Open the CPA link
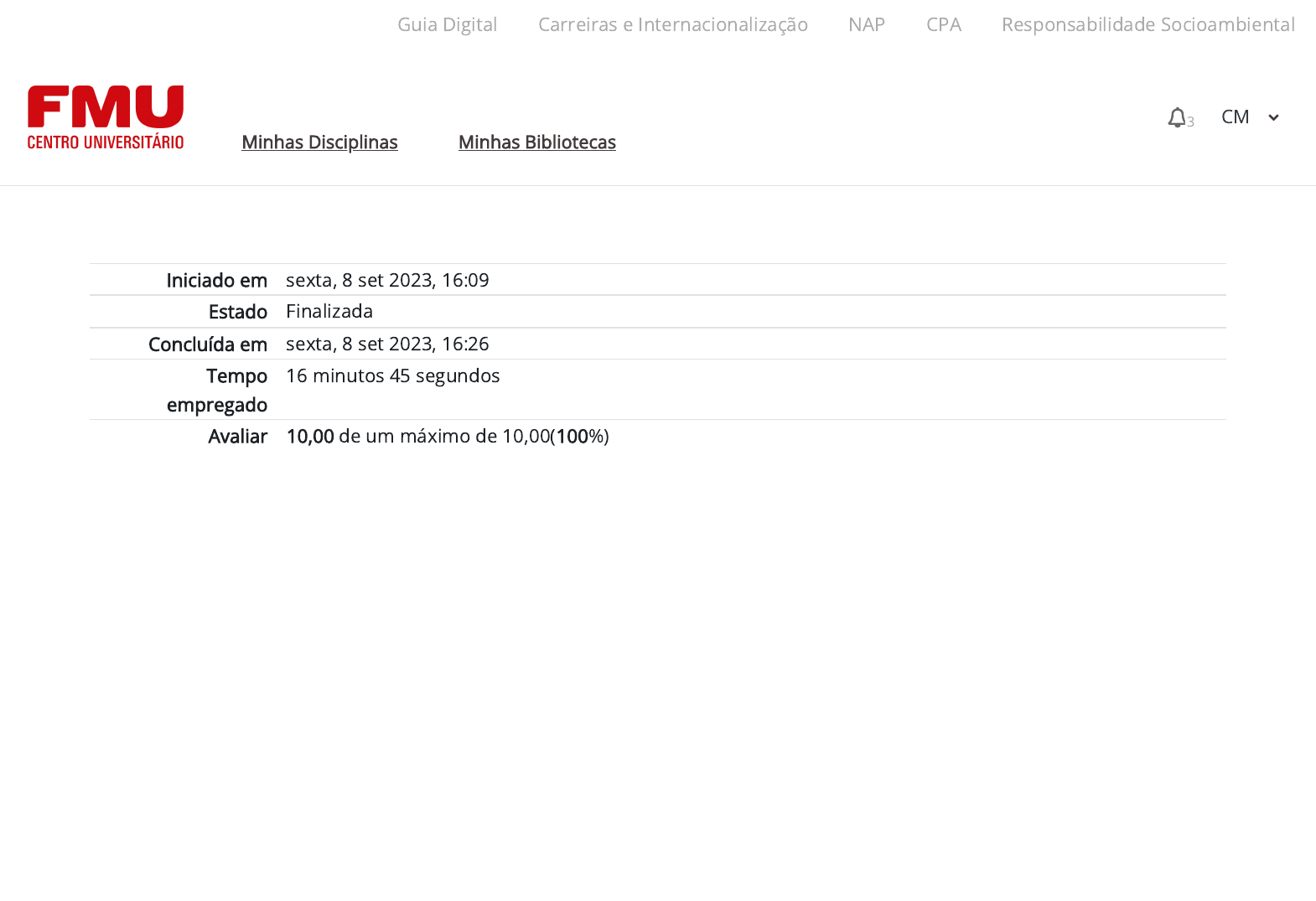This screenshot has height=901, width=1316. 943,24
